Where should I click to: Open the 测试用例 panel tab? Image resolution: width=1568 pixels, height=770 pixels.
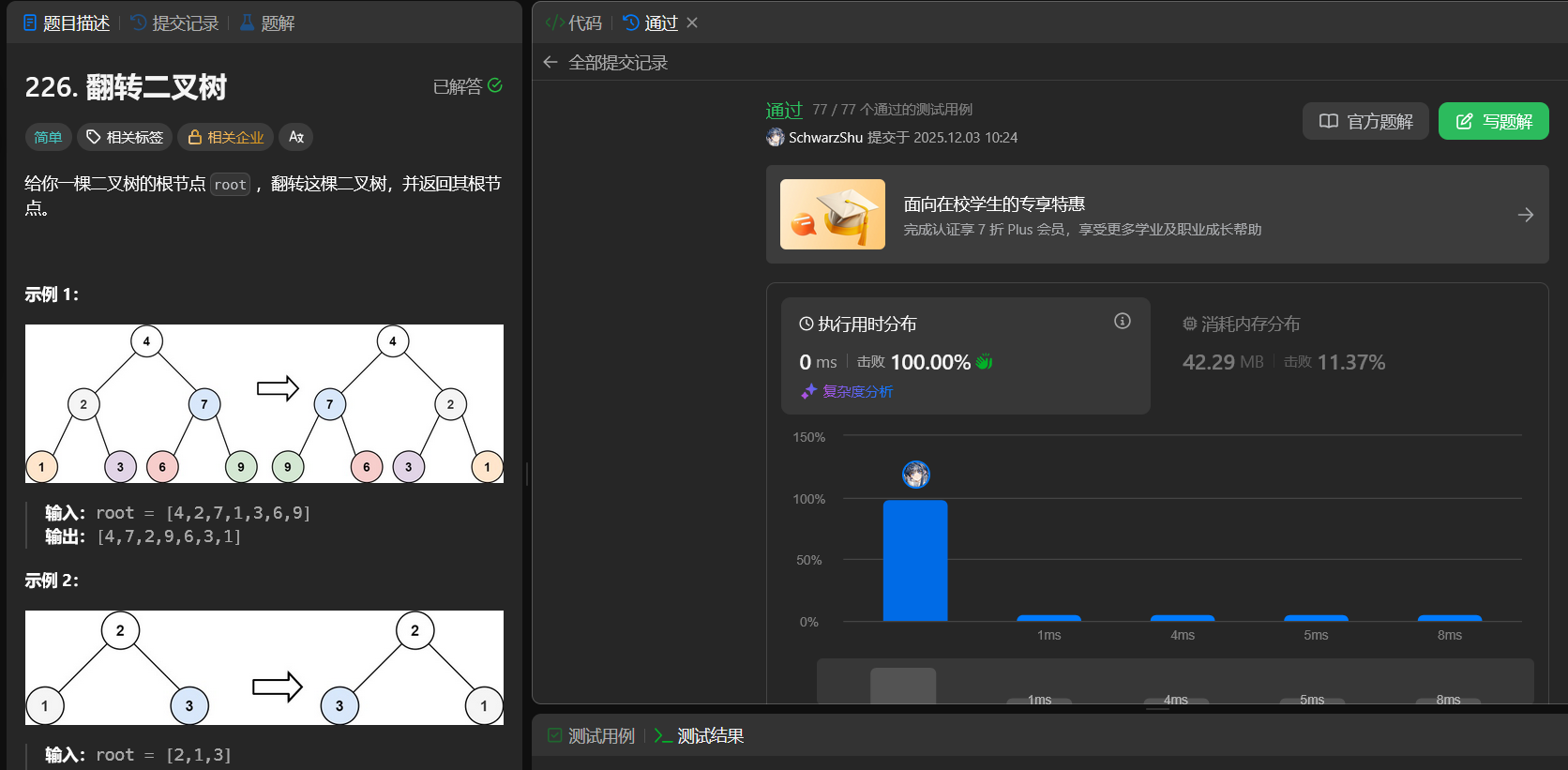(592, 736)
